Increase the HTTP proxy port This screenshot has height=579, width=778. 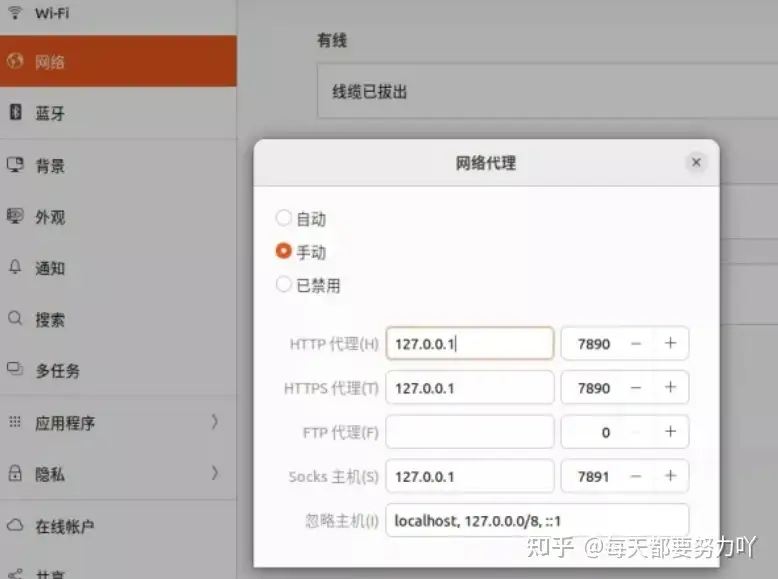point(670,343)
